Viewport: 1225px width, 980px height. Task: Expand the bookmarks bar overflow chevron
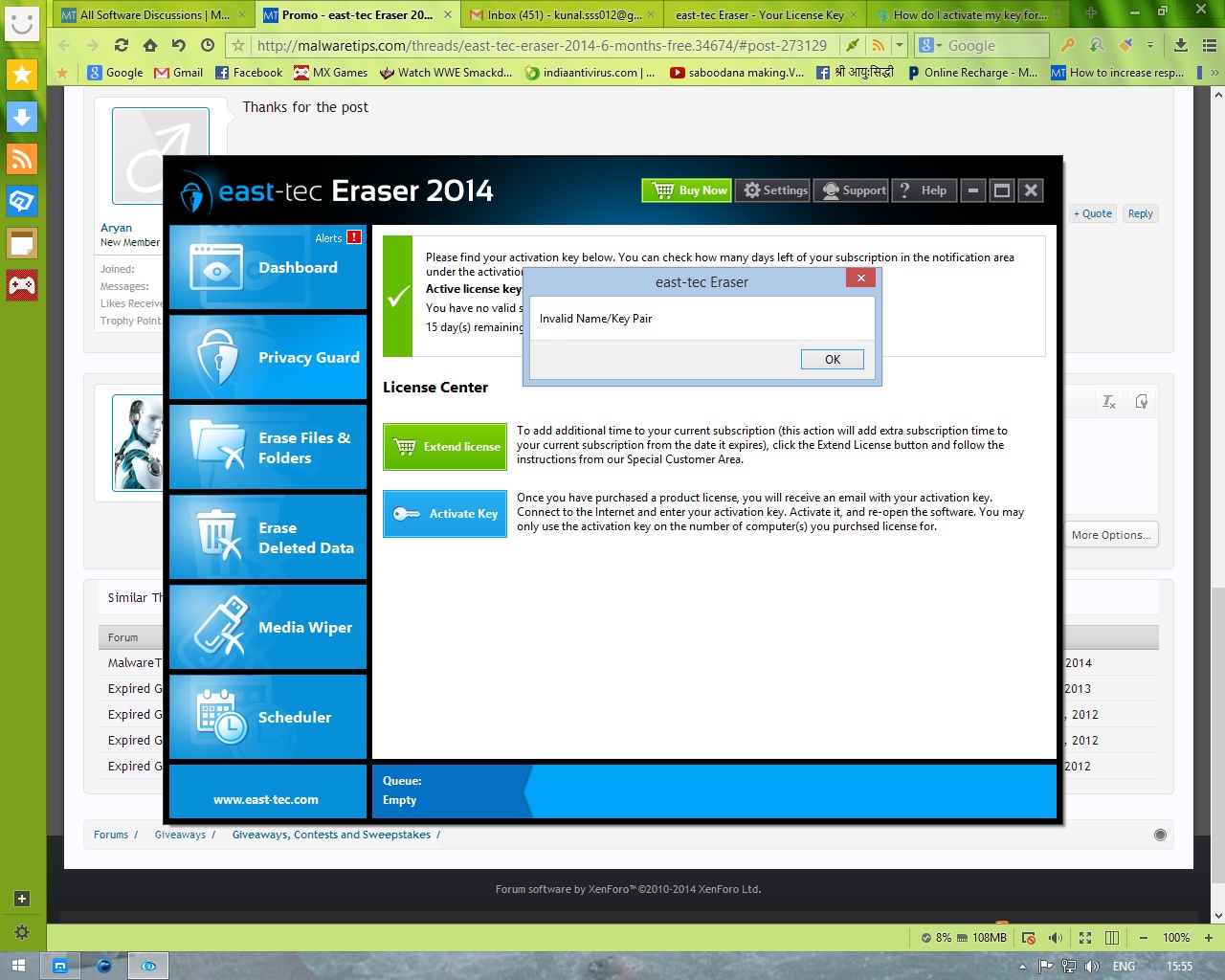[1214, 73]
